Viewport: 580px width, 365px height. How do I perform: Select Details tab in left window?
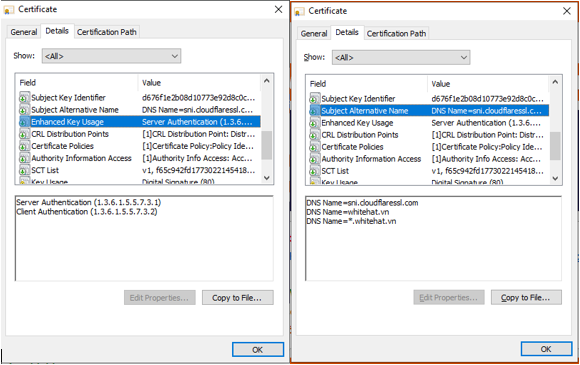tap(57, 31)
